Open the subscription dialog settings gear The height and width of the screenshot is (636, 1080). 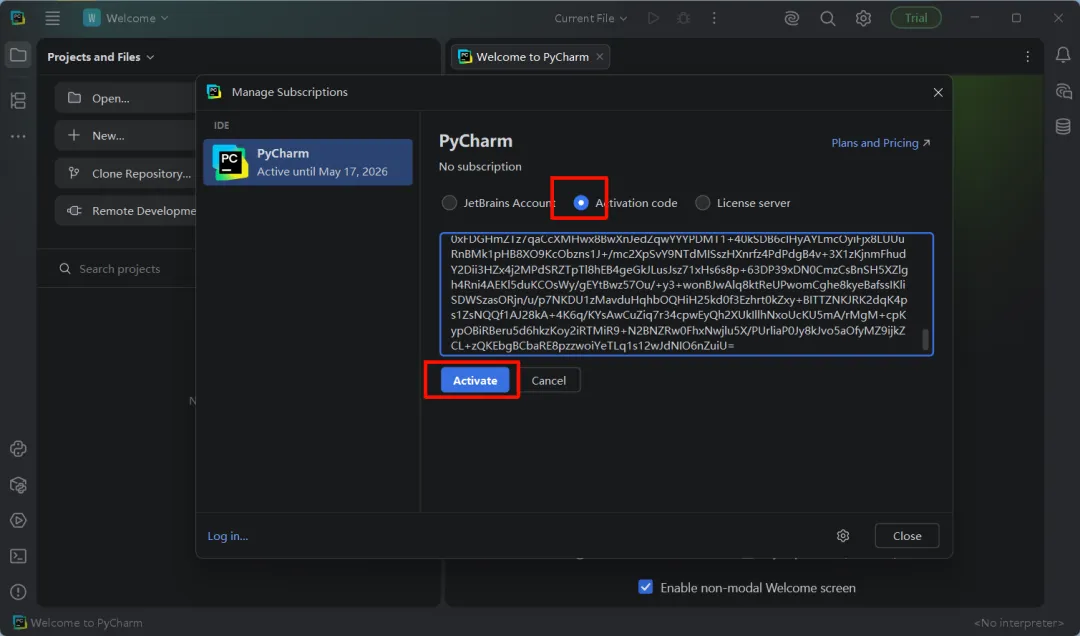842,535
